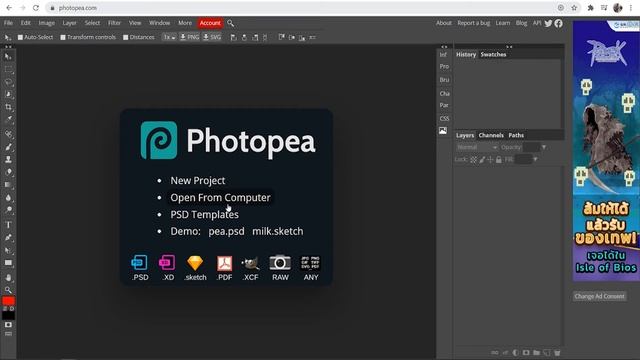Viewport: 640px width, 360px height.
Task: Open the Normal blend mode dropdown
Action: (x=477, y=147)
